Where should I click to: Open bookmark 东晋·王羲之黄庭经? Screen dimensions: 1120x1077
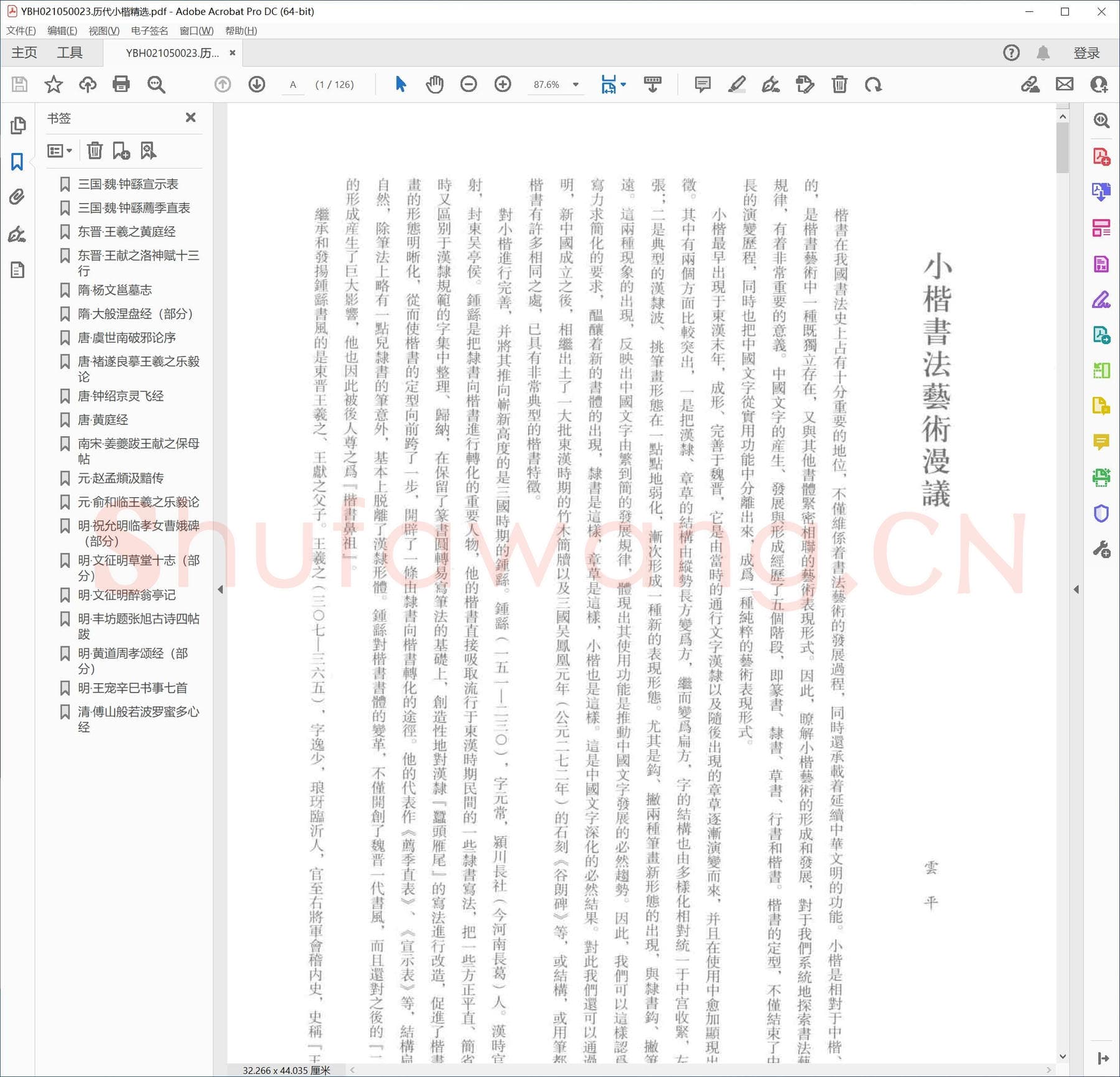coord(126,231)
